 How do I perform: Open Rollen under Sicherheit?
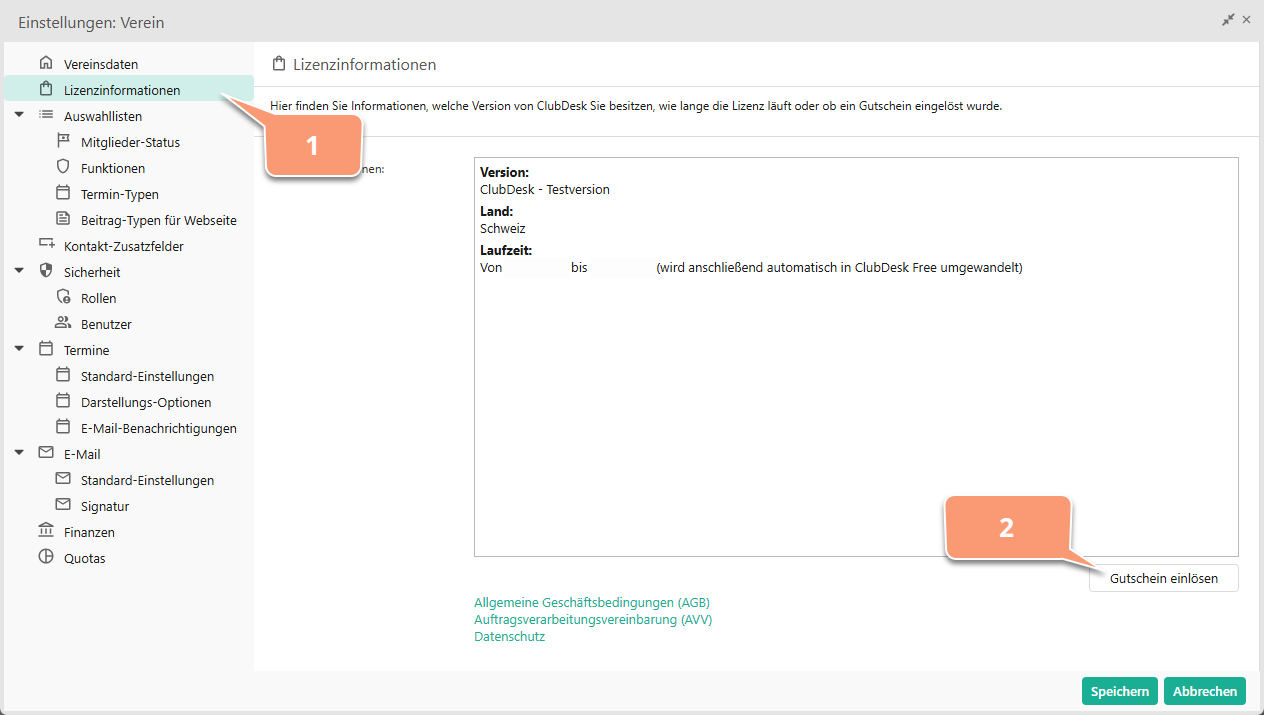tap(99, 298)
